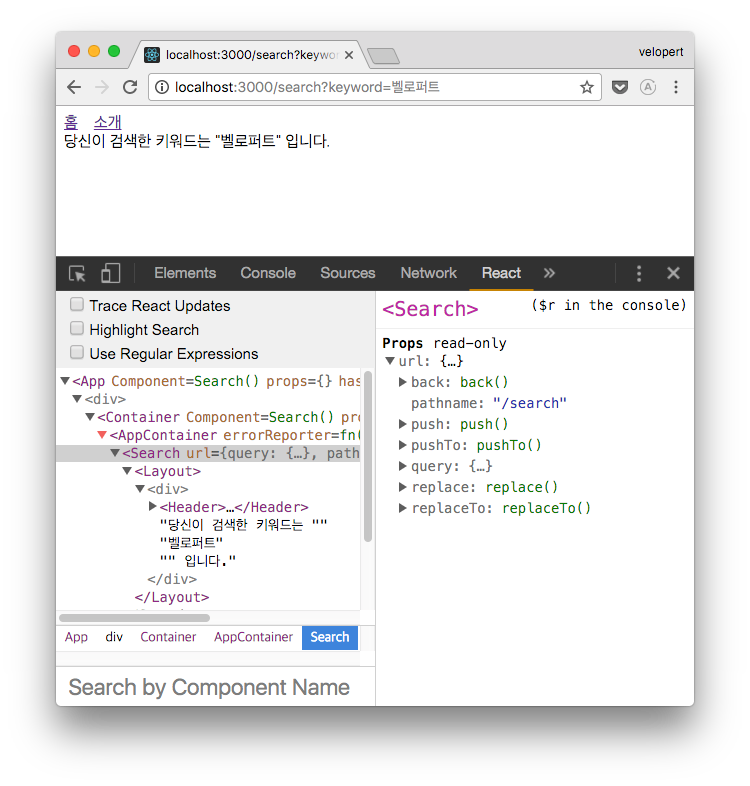The width and height of the screenshot is (750, 786).
Task: Click the Pocket extension icon
Action: [x=620, y=87]
